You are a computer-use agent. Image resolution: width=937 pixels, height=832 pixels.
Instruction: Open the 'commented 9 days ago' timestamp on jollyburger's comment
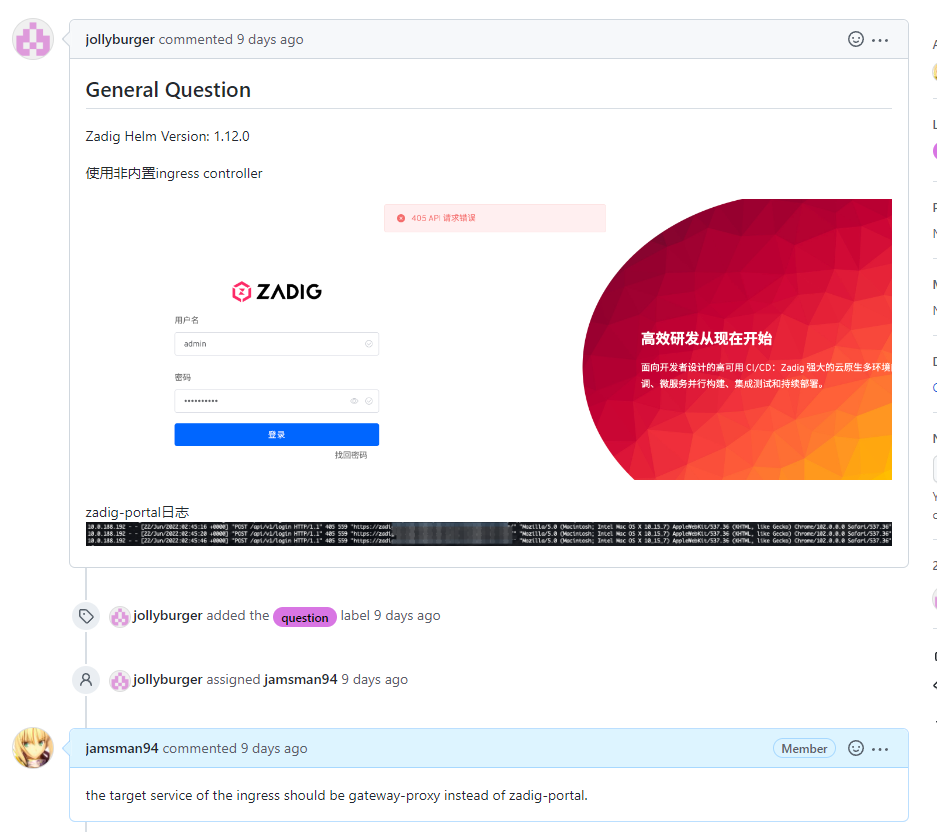[231, 39]
